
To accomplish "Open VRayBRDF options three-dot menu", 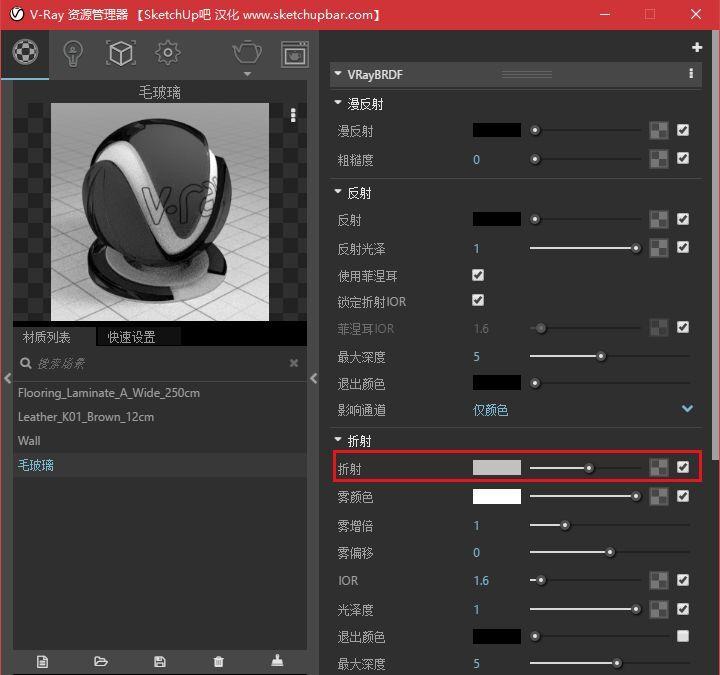I will coord(691,74).
